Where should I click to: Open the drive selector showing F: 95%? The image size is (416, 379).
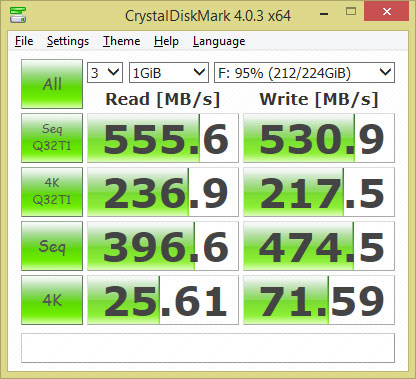[304, 72]
